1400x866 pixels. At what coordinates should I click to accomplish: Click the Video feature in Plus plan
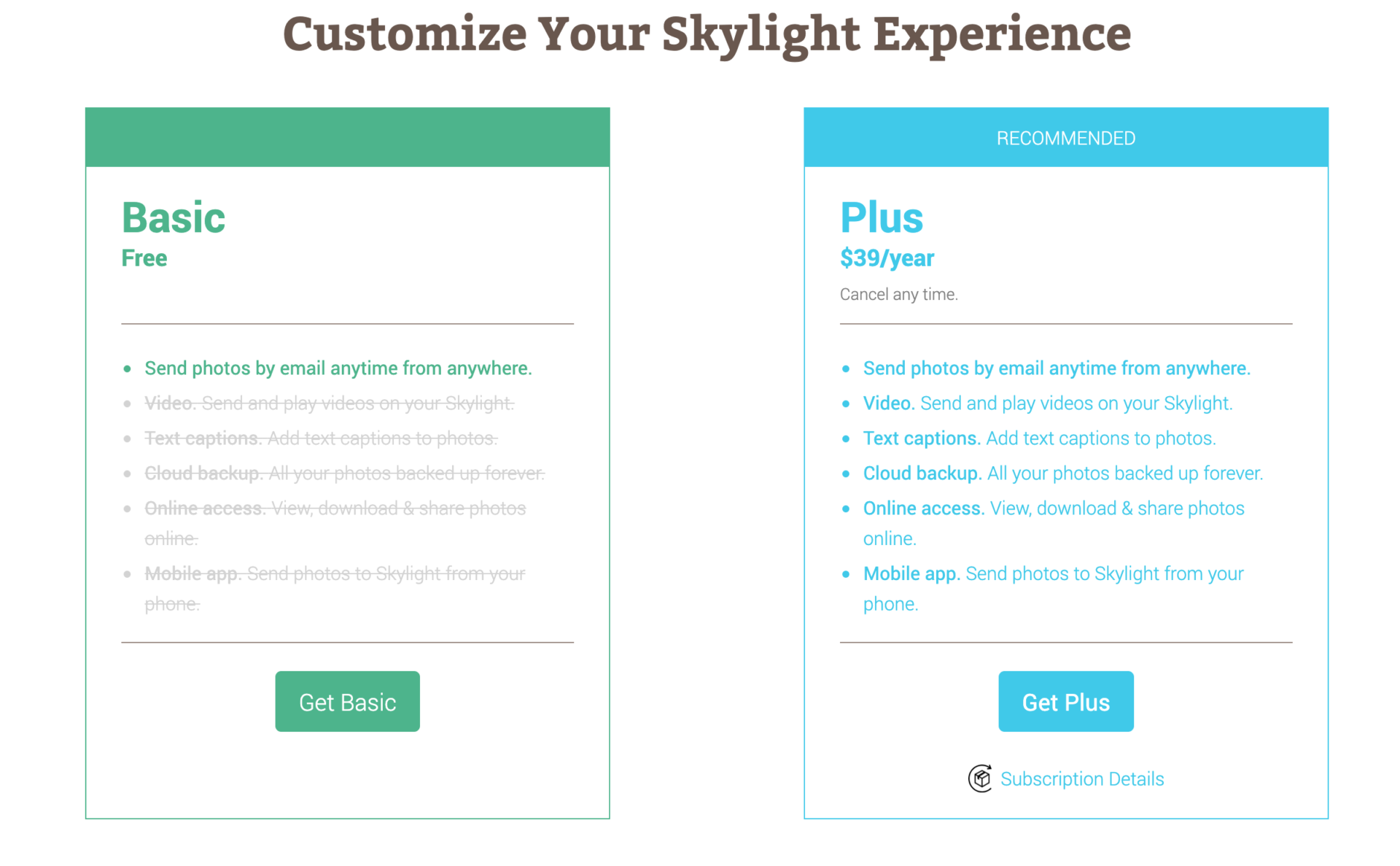point(1048,403)
